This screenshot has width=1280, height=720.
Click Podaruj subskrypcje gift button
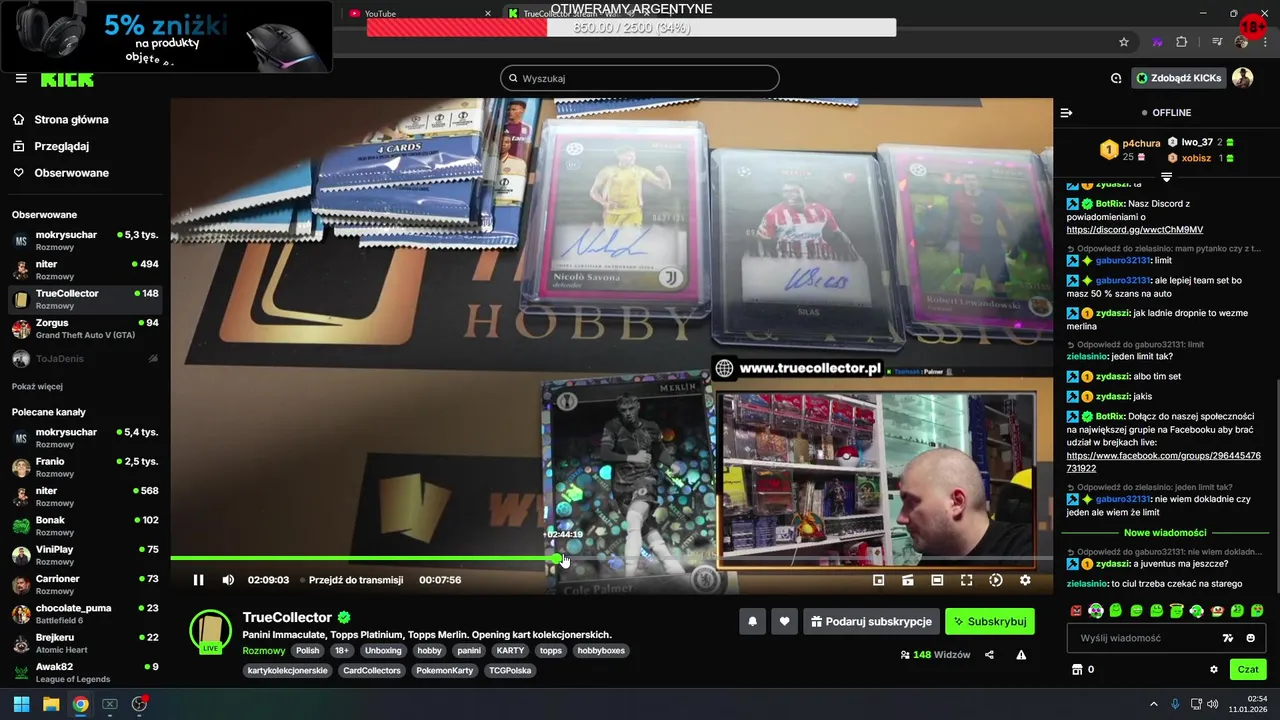pyautogui.click(x=871, y=621)
